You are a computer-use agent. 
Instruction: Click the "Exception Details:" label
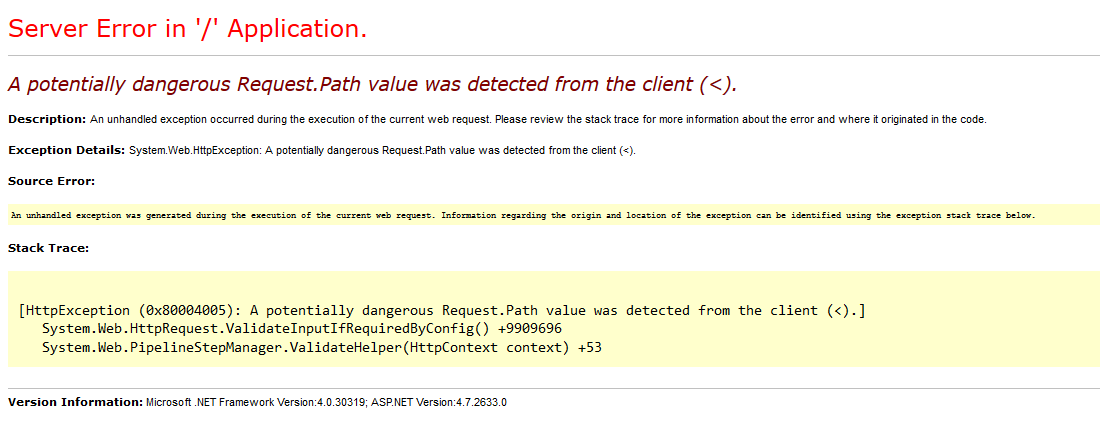(67, 150)
